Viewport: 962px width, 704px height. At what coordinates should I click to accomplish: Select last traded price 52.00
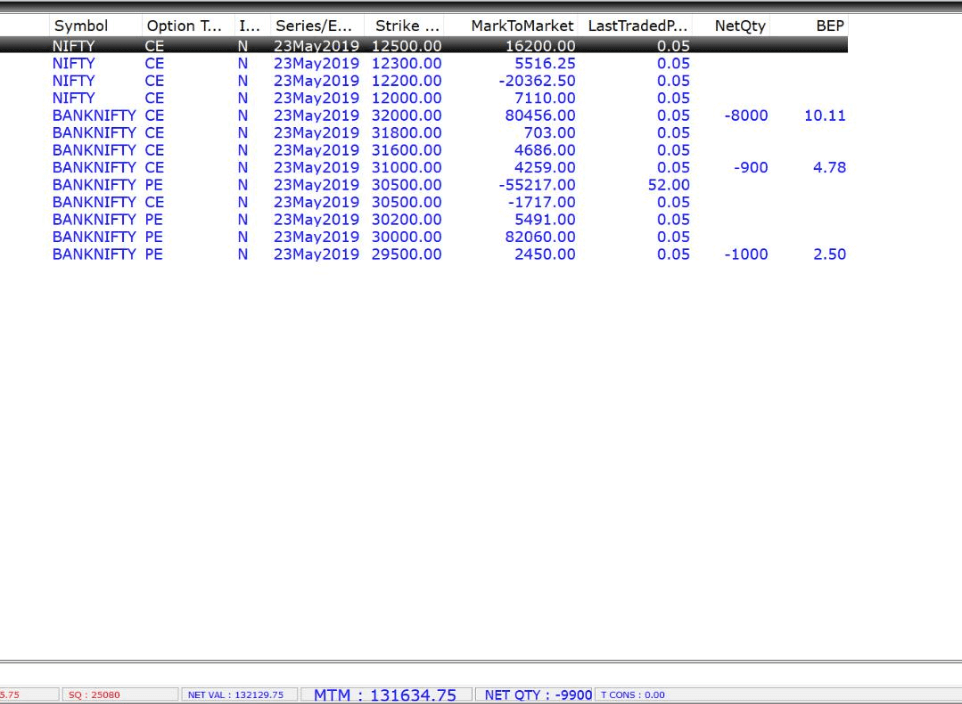(x=669, y=185)
